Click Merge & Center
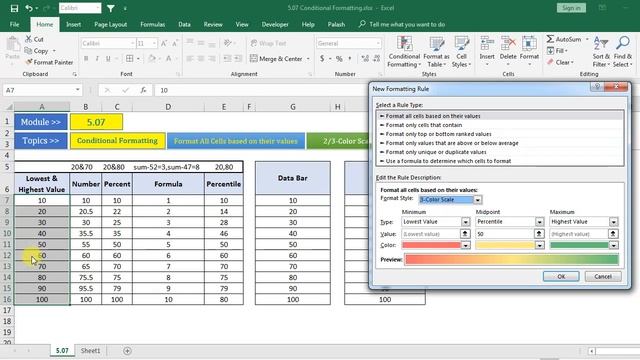The height and width of the screenshot is (360, 640). point(276,59)
